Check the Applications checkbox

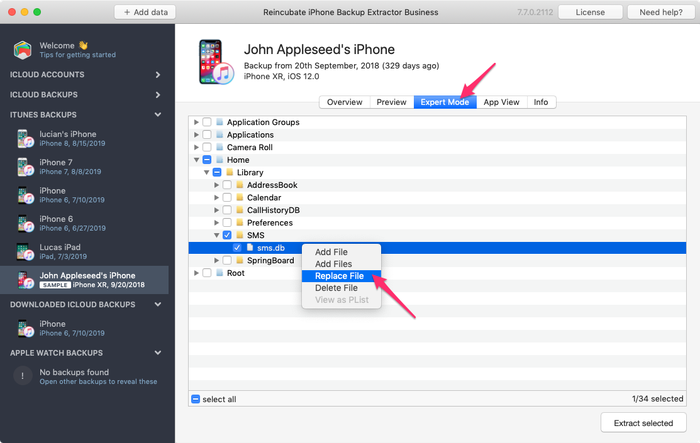click(x=207, y=134)
